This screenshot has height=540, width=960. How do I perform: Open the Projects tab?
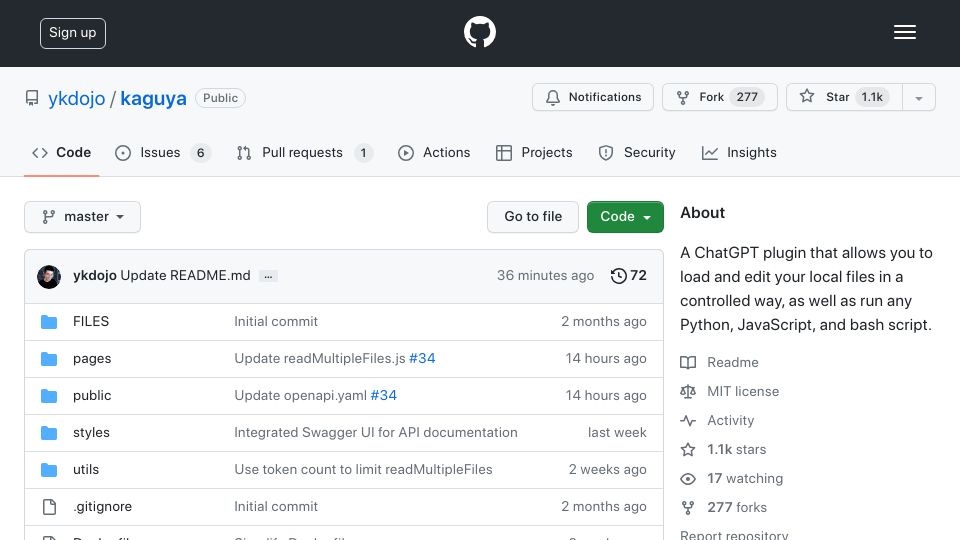click(x=534, y=152)
